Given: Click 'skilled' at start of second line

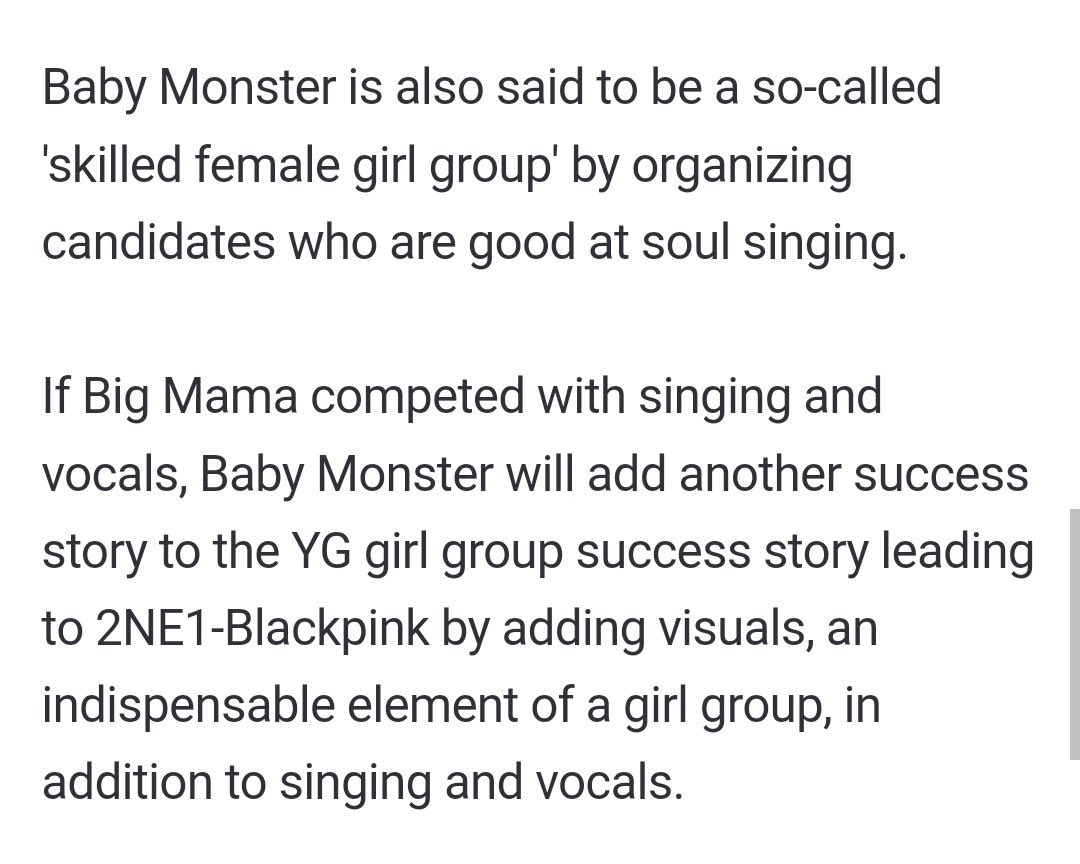Looking at the screenshot, I should tap(112, 165).
